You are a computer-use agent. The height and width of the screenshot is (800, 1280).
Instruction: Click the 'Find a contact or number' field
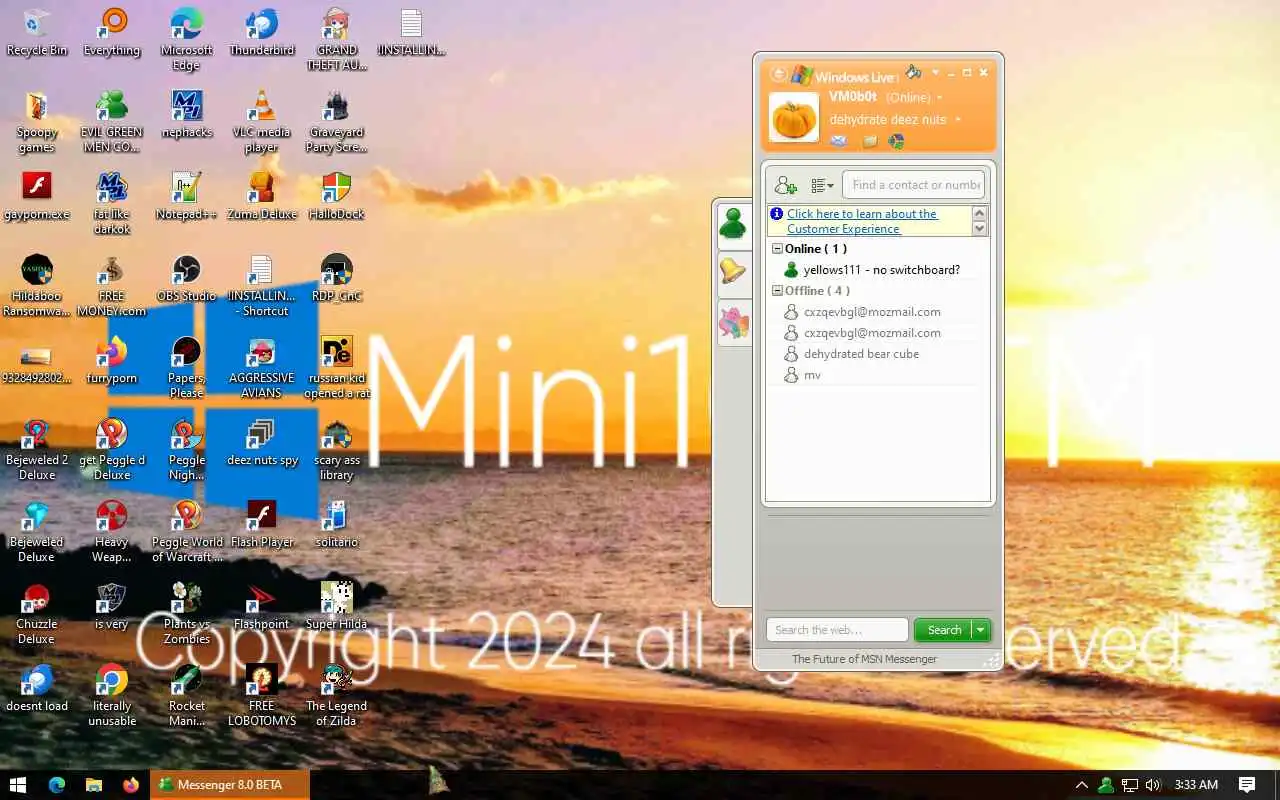pyautogui.click(x=914, y=185)
